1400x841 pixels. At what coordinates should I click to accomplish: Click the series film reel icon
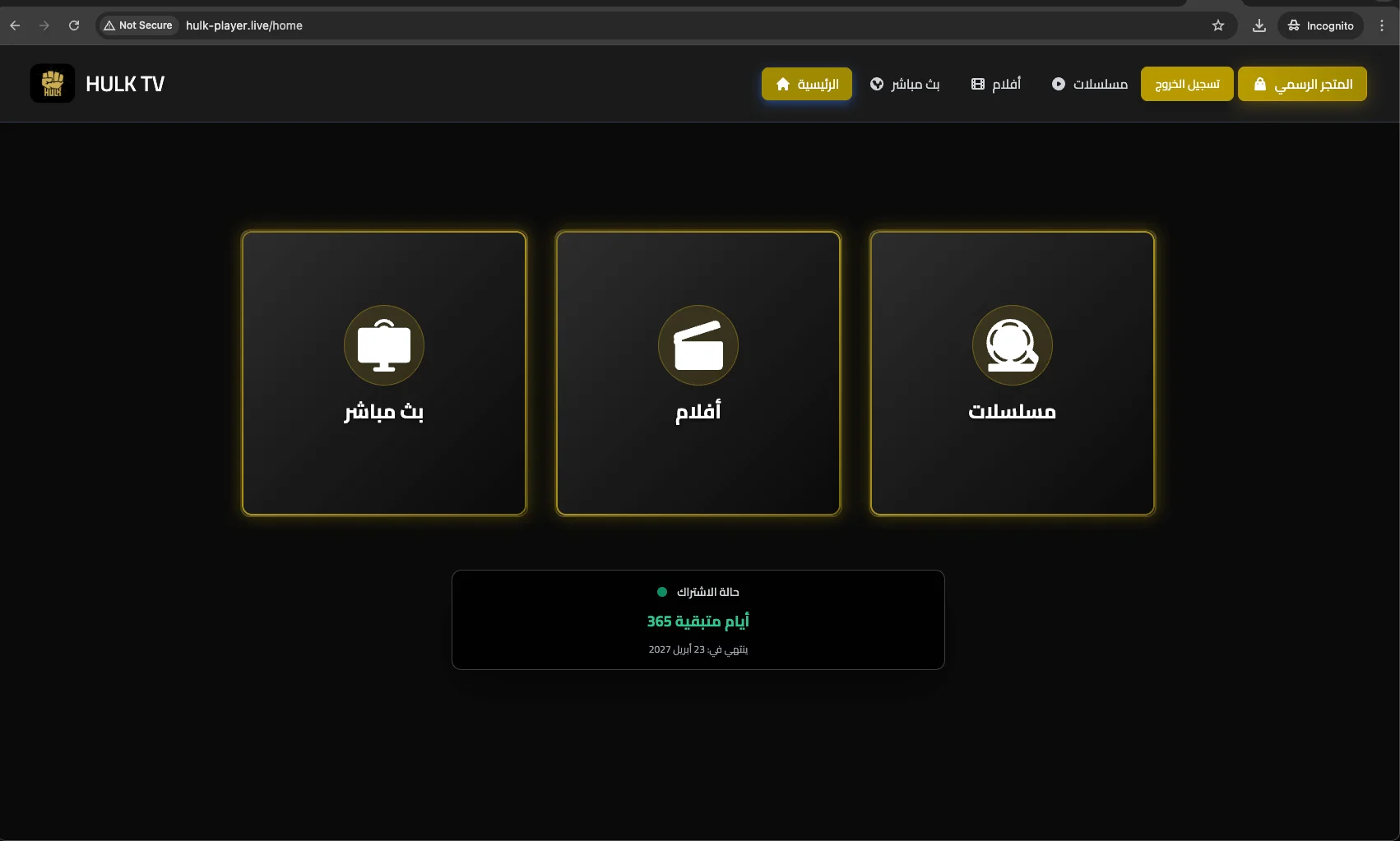pyautogui.click(x=1013, y=345)
